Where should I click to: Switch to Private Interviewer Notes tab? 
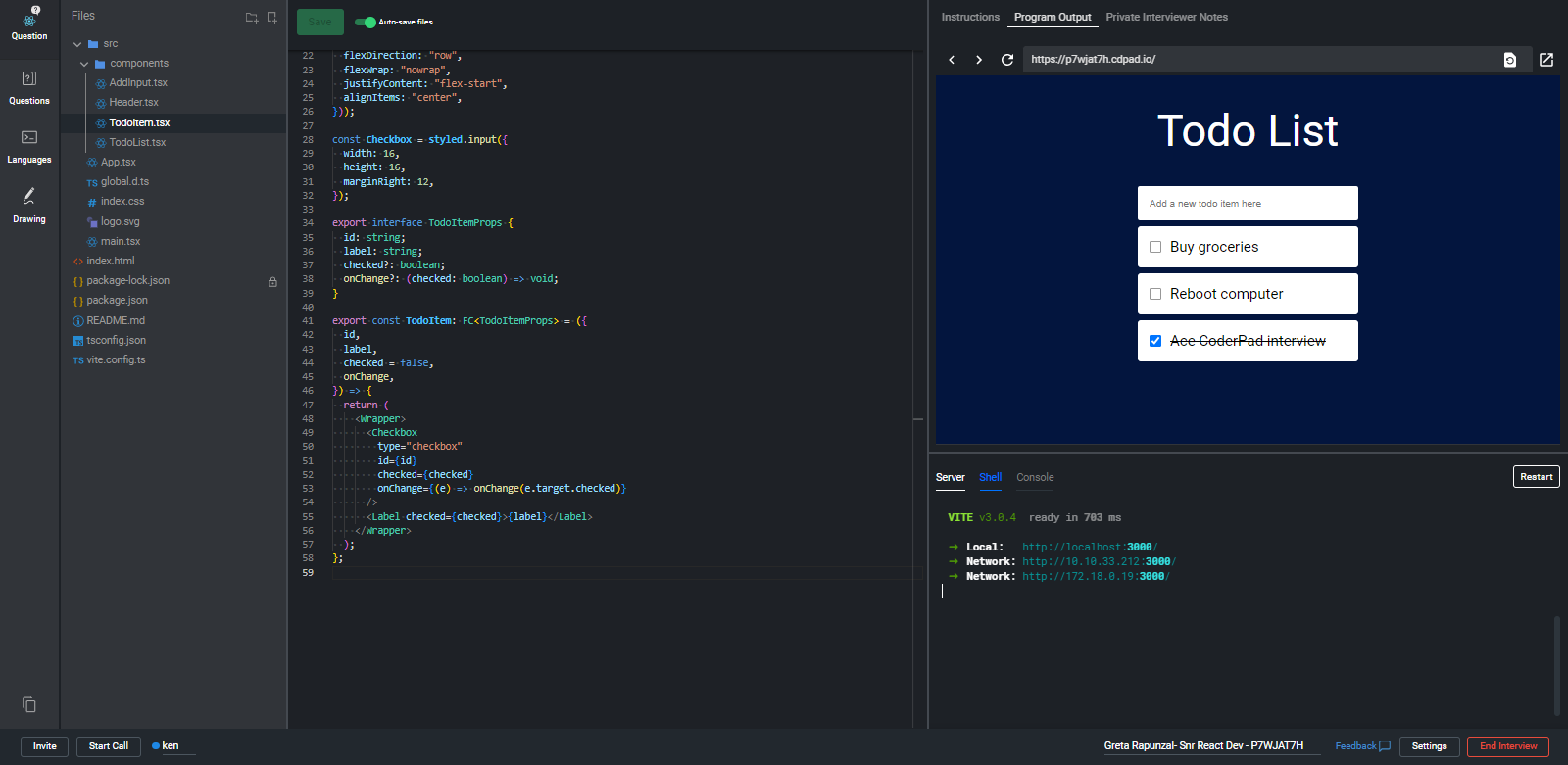pos(1166,17)
